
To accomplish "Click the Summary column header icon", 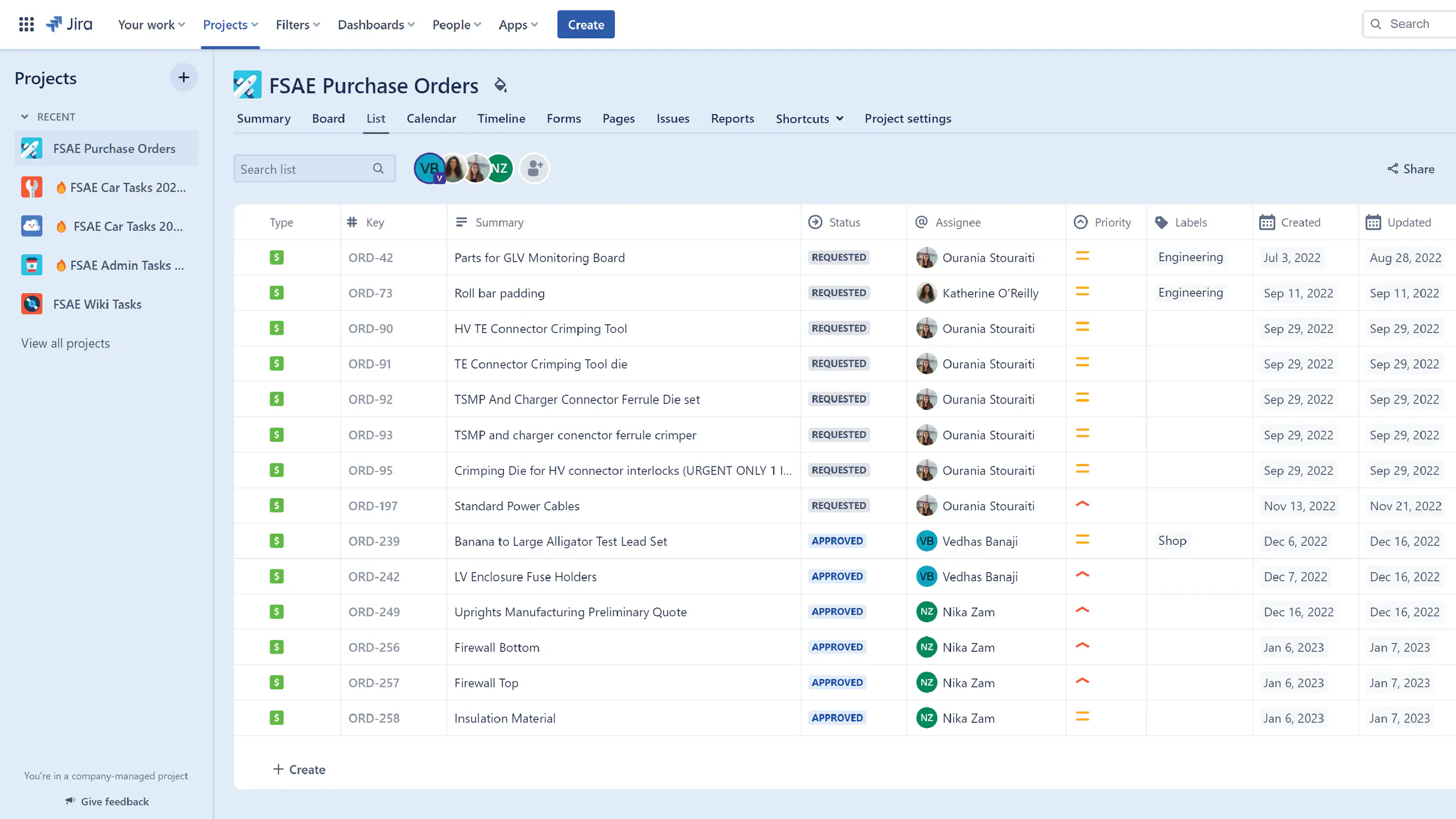I will point(461,222).
